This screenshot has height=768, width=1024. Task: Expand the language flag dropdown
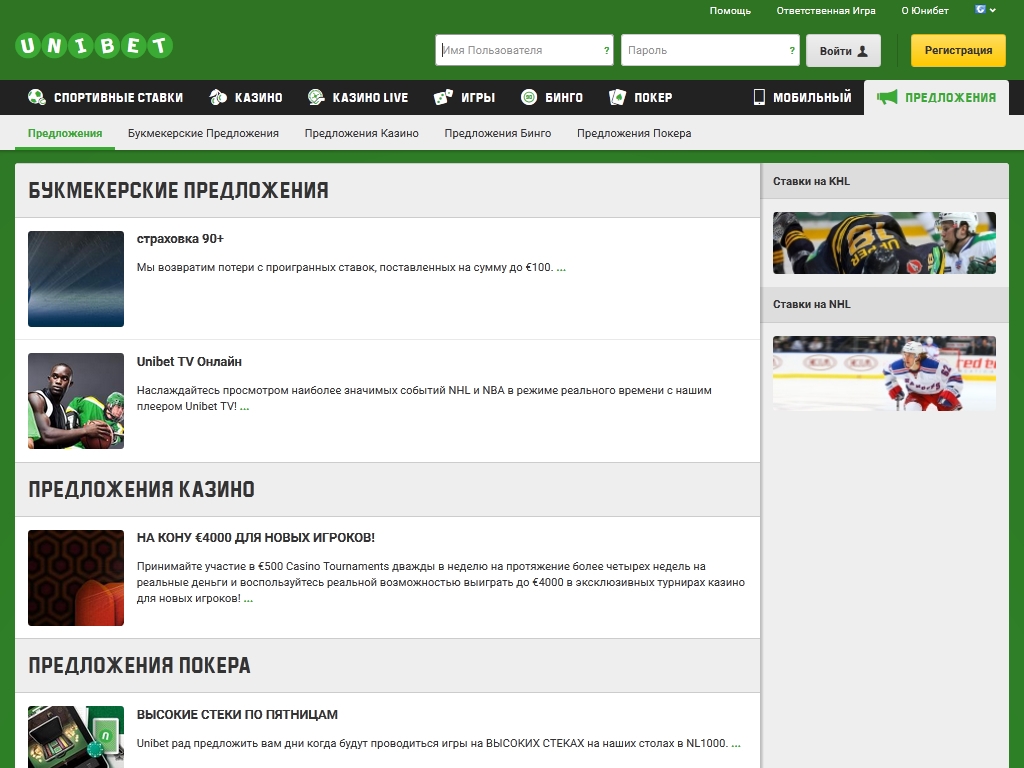coord(986,10)
